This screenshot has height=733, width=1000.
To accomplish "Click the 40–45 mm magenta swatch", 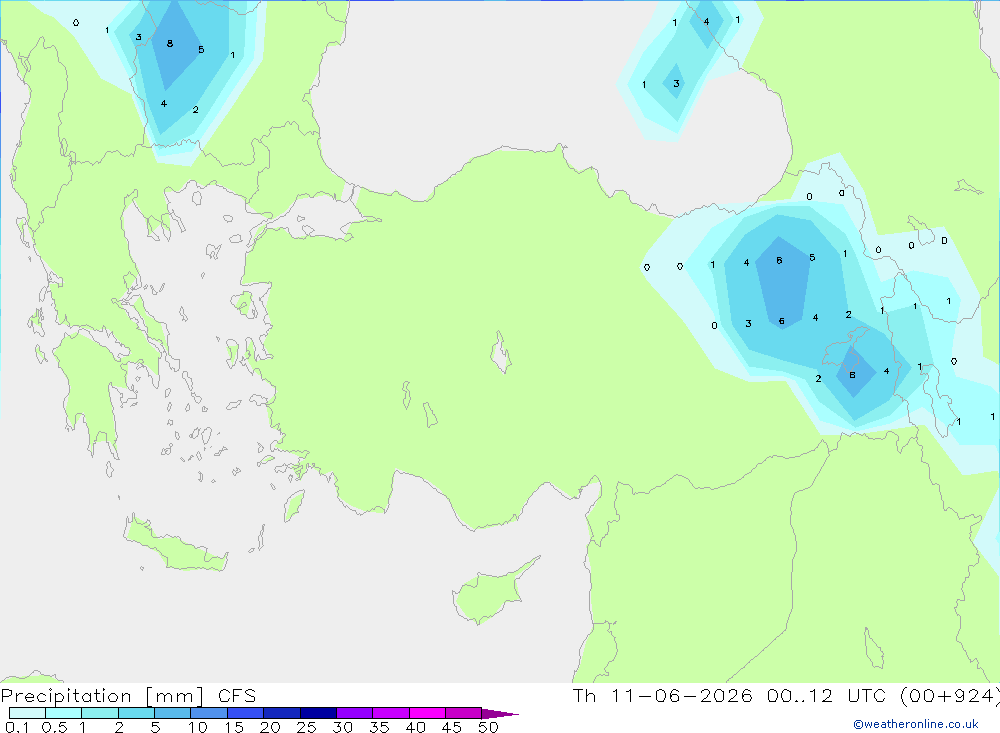I will tap(427, 713).
